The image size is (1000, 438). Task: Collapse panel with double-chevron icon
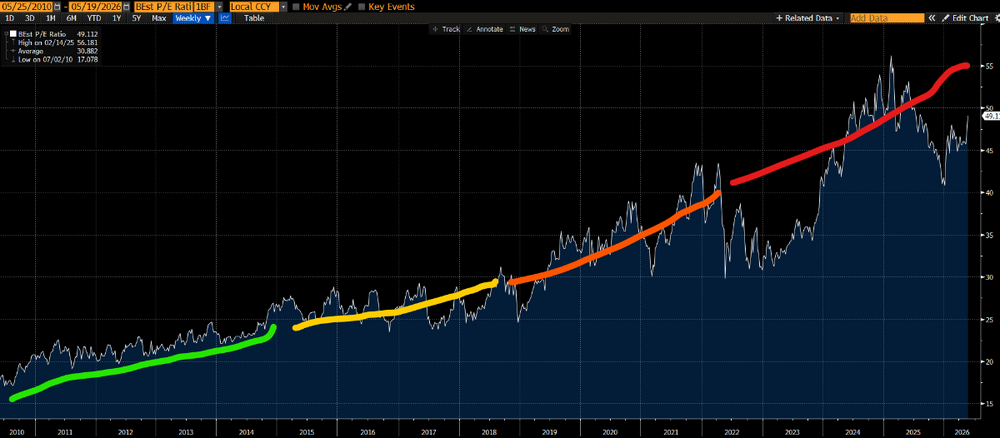pos(932,18)
